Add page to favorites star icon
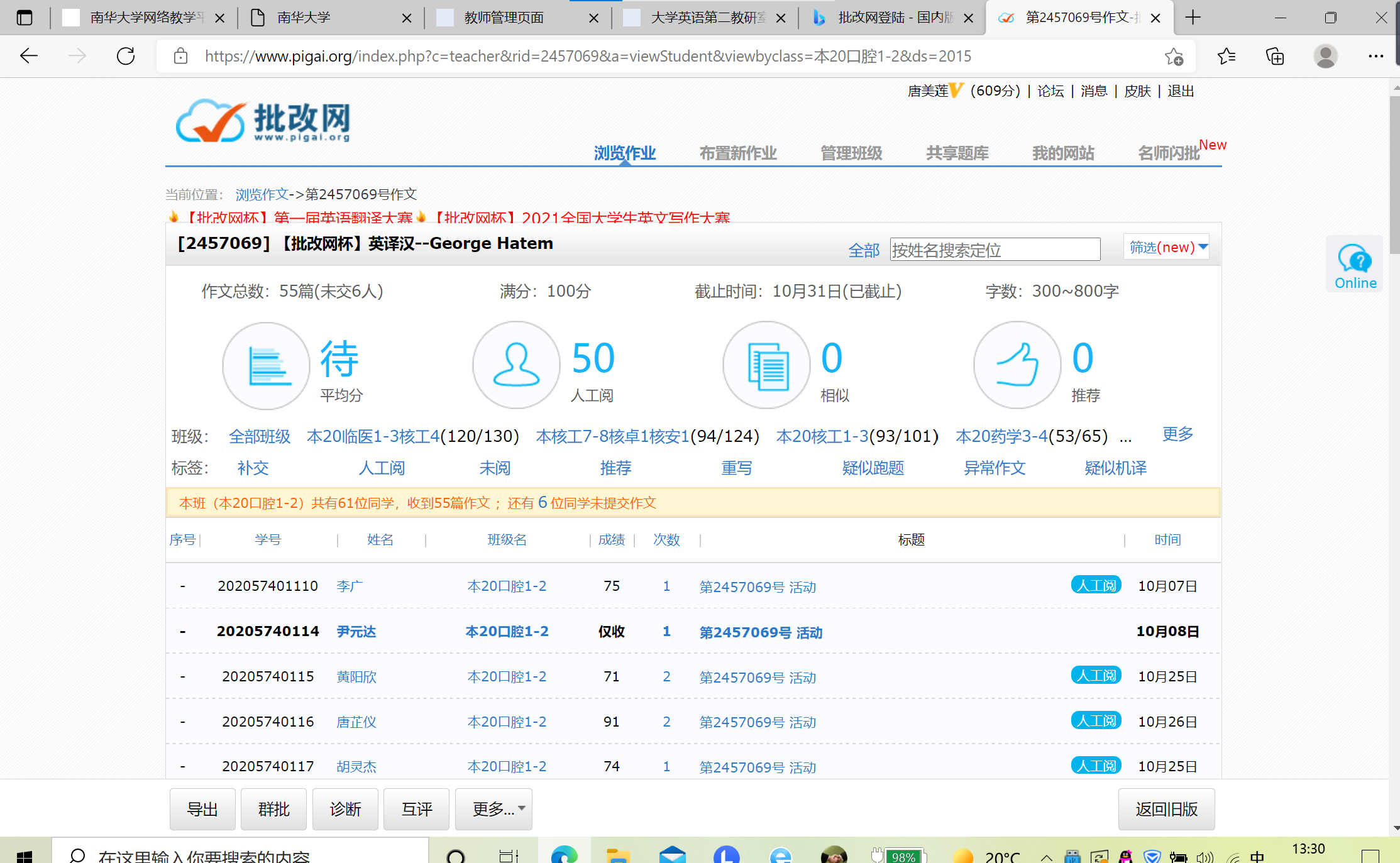The image size is (1400, 863). coord(1173,57)
